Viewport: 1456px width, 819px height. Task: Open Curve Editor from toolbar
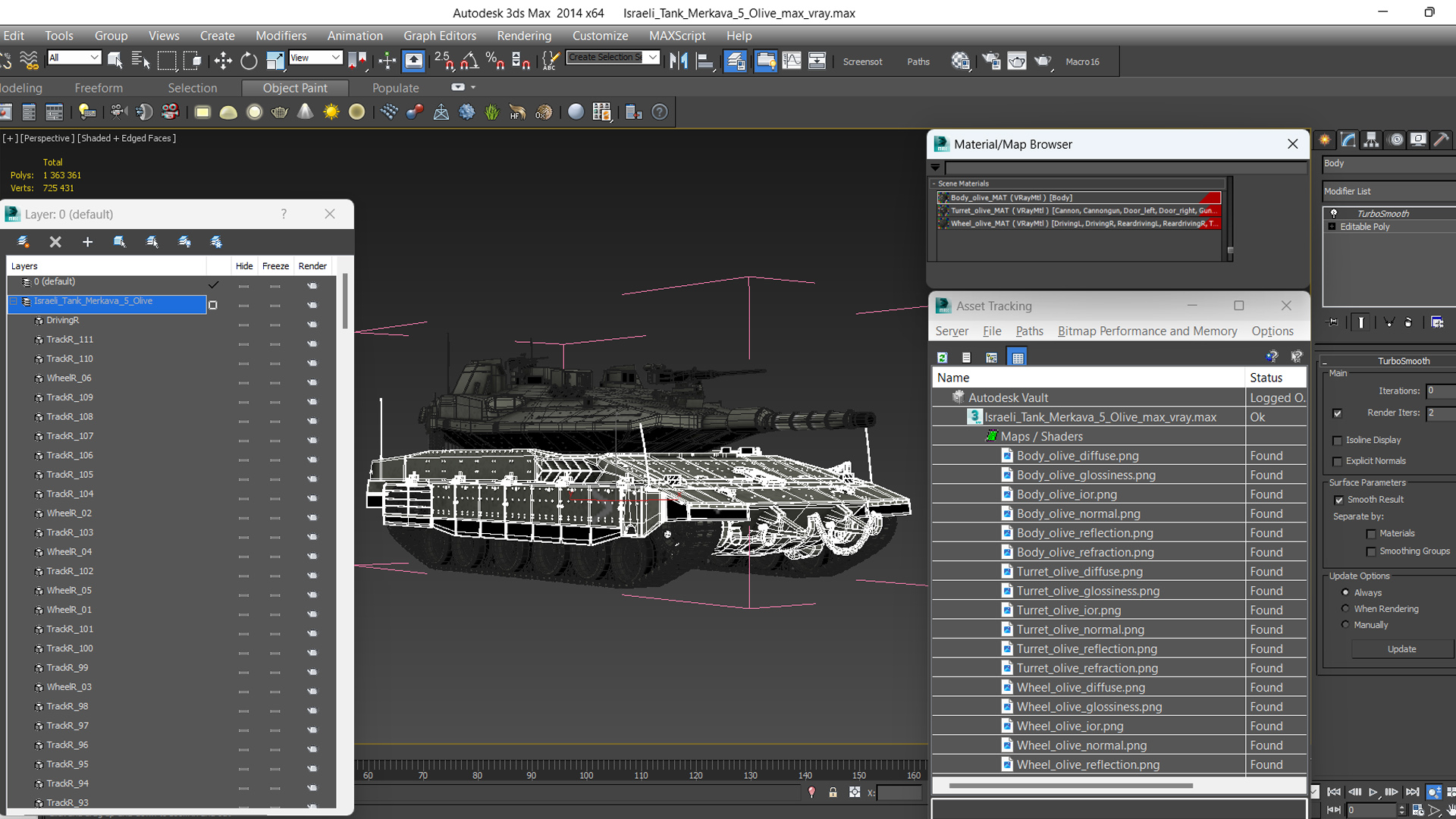click(x=791, y=61)
